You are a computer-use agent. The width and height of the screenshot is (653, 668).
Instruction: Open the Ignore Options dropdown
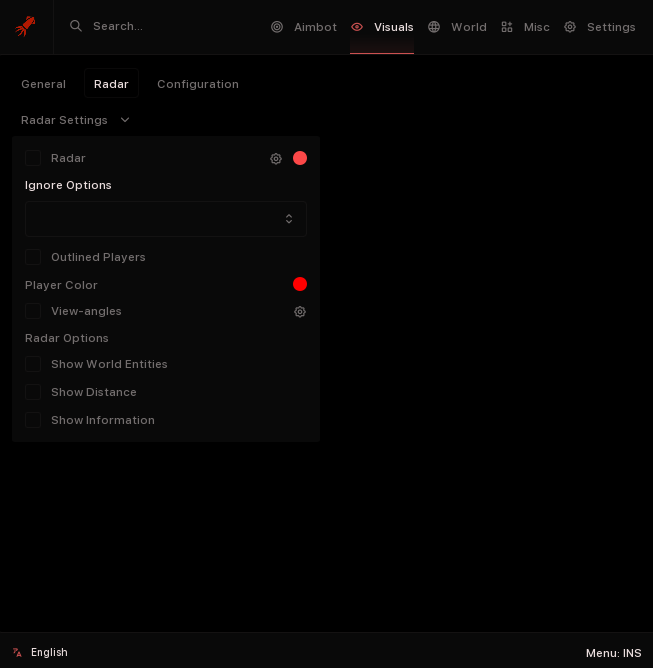click(x=166, y=219)
